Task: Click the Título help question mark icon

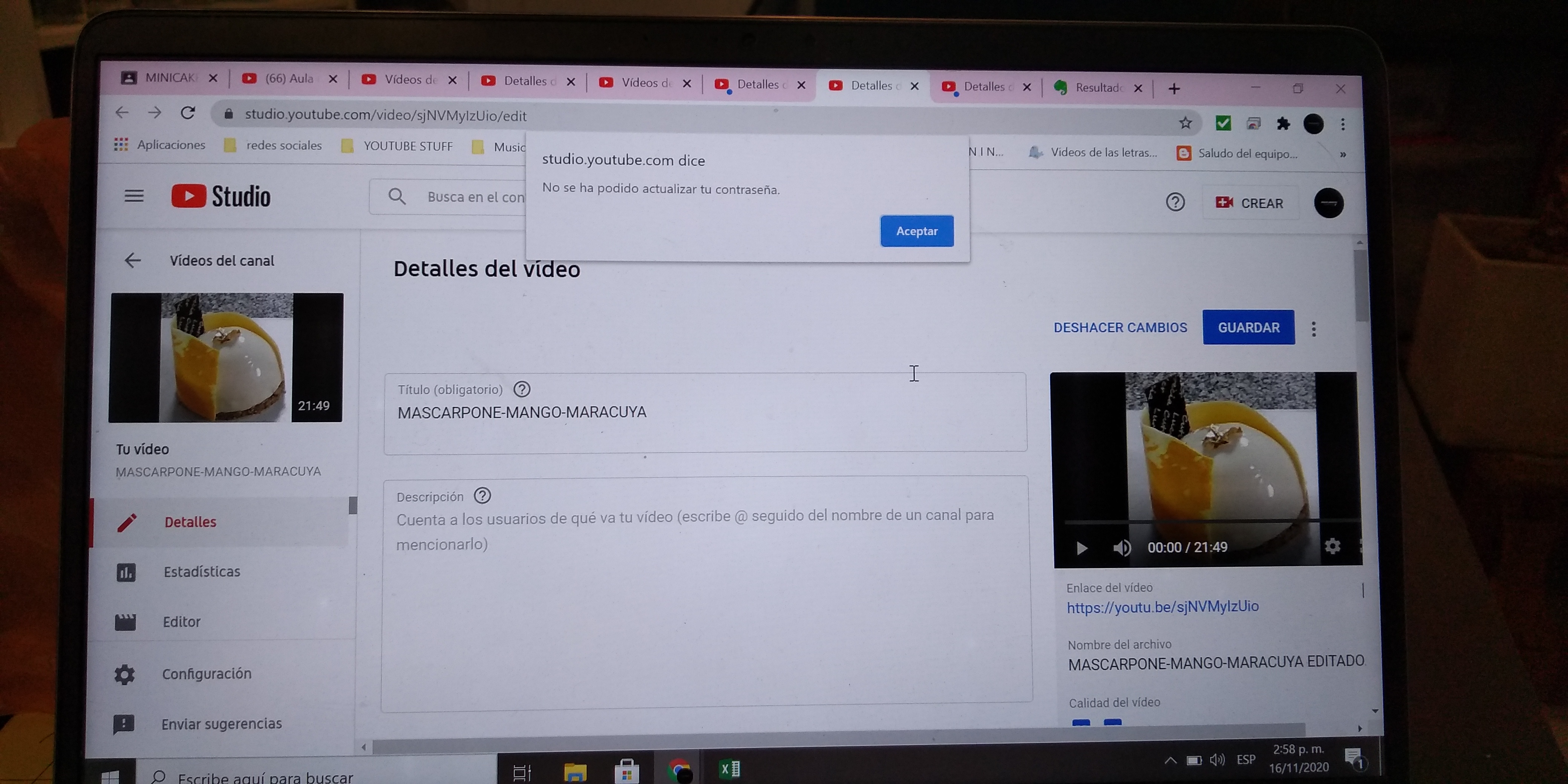Action: pyautogui.click(x=522, y=389)
